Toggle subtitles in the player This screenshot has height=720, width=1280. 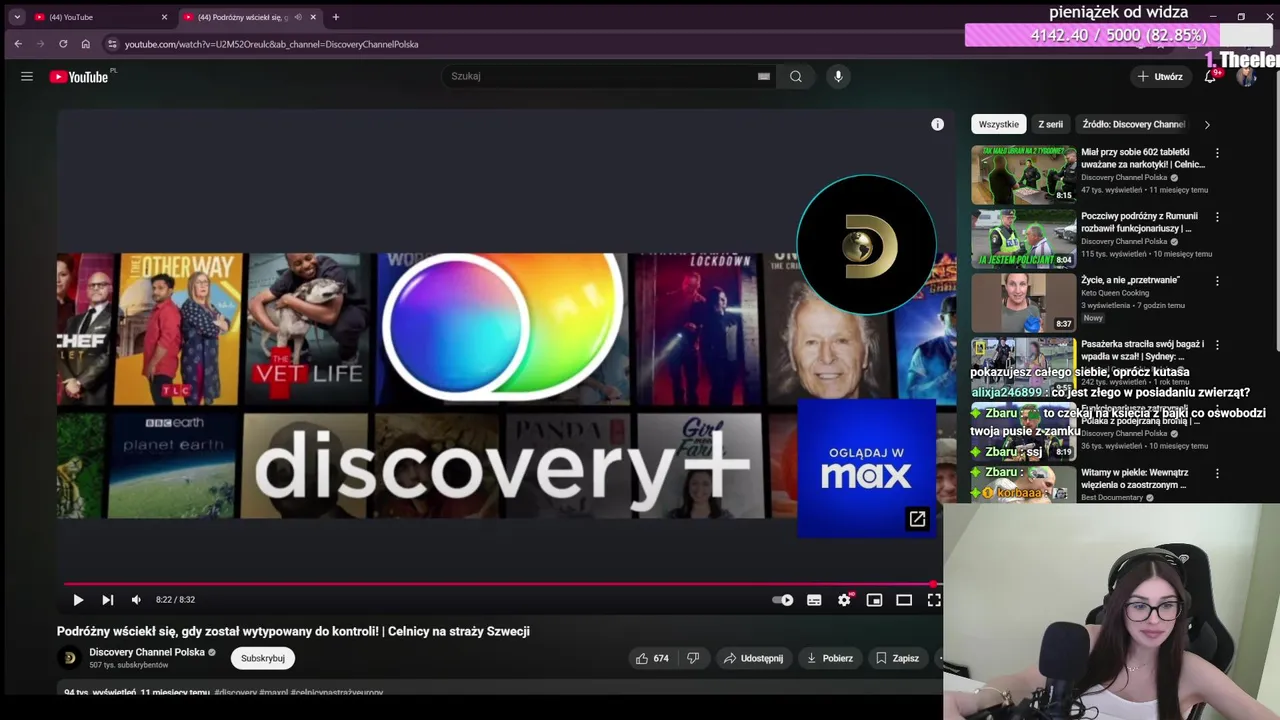click(814, 600)
